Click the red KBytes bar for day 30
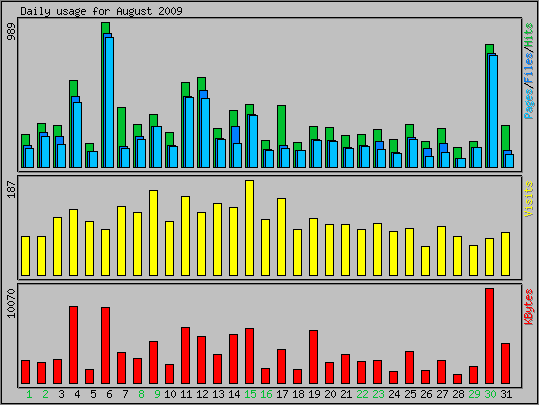This screenshot has width=539, height=405. click(x=490, y=336)
